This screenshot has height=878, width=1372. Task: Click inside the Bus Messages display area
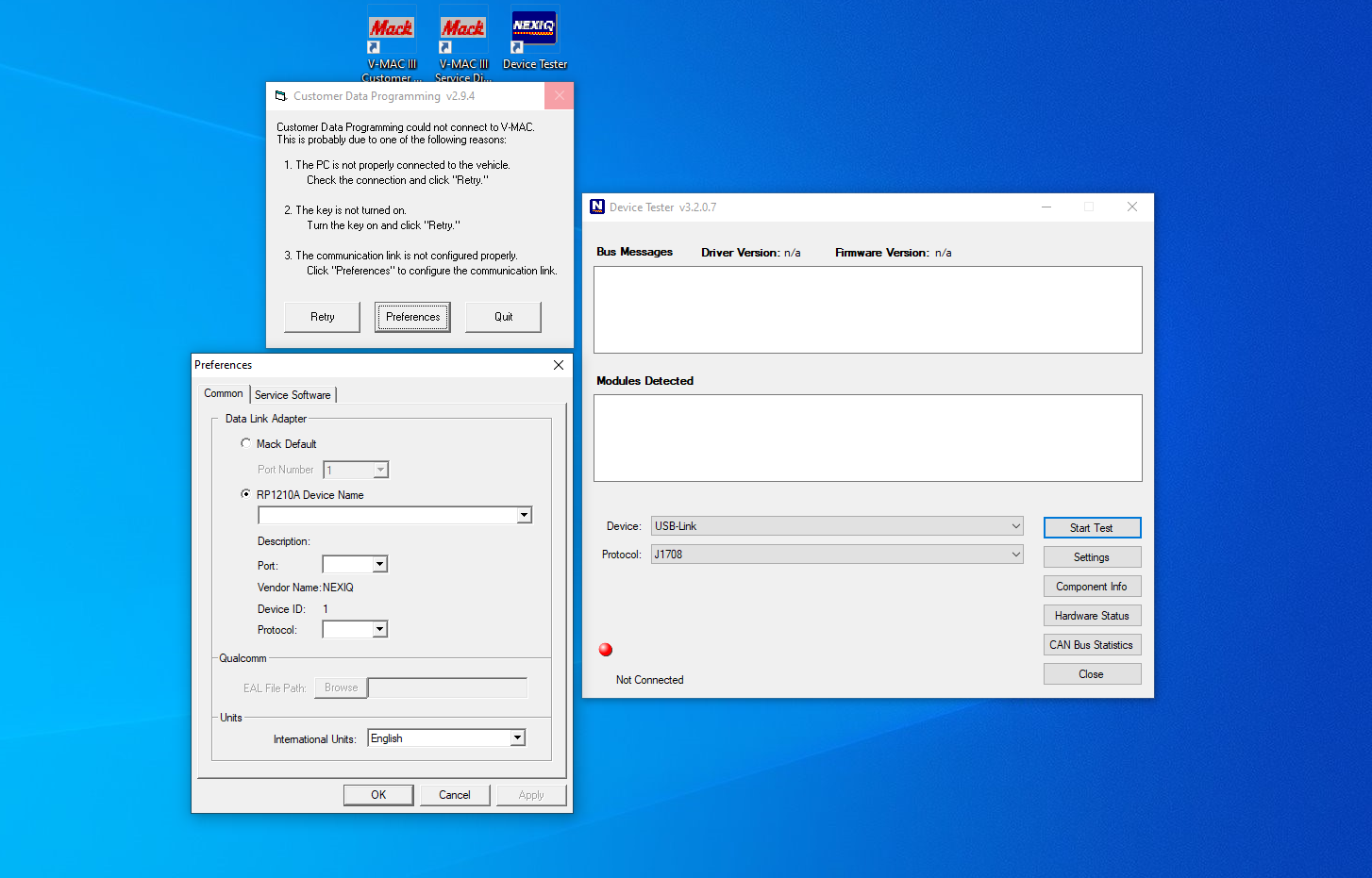867,309
